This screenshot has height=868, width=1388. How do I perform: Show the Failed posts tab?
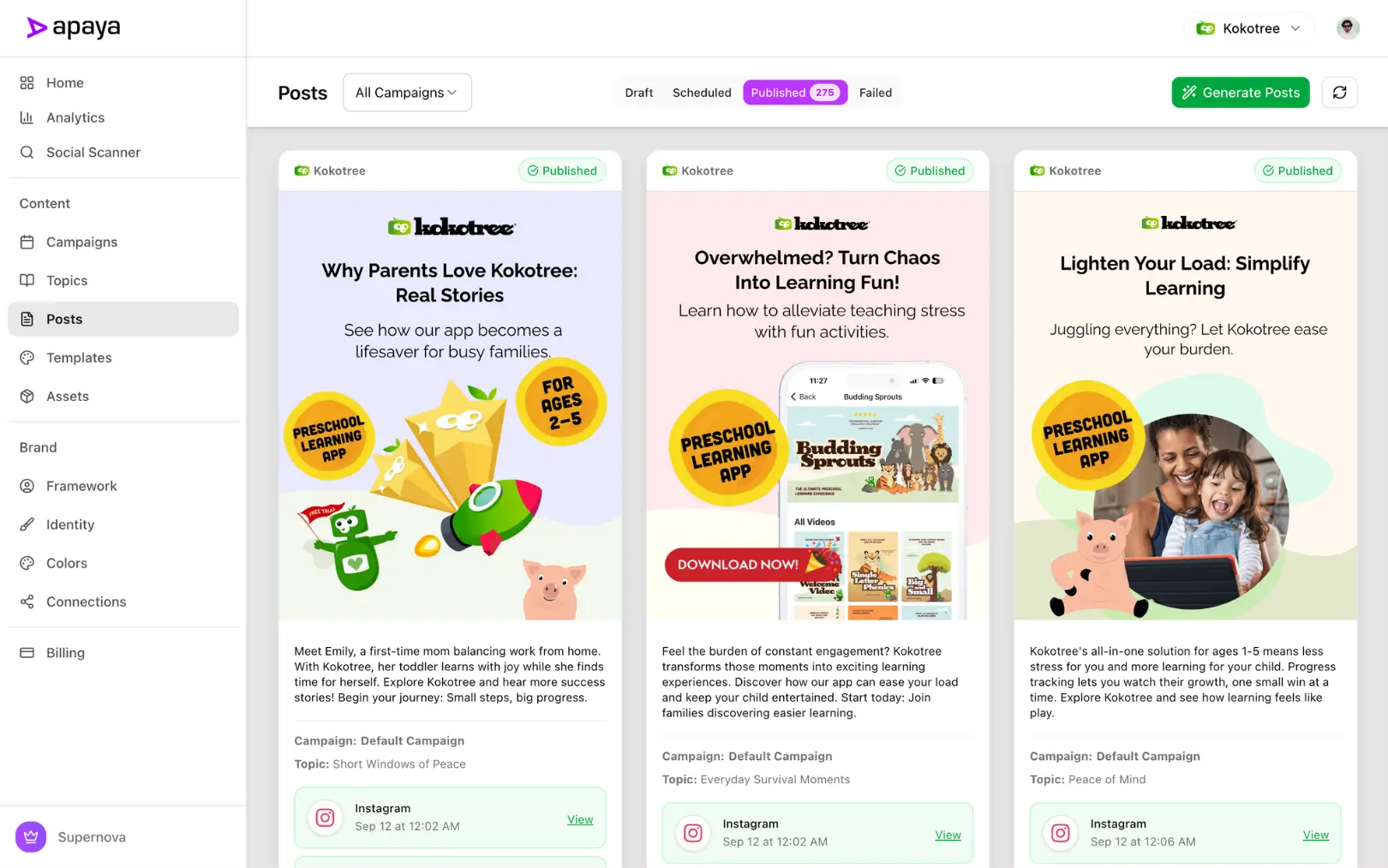pyautogui.click(x=875, y=93)
